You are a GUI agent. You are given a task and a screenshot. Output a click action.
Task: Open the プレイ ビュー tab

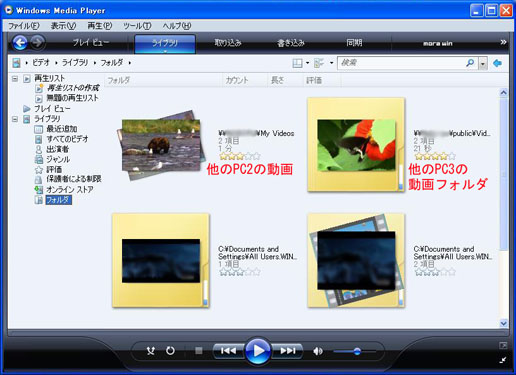[x=90, y=43]
